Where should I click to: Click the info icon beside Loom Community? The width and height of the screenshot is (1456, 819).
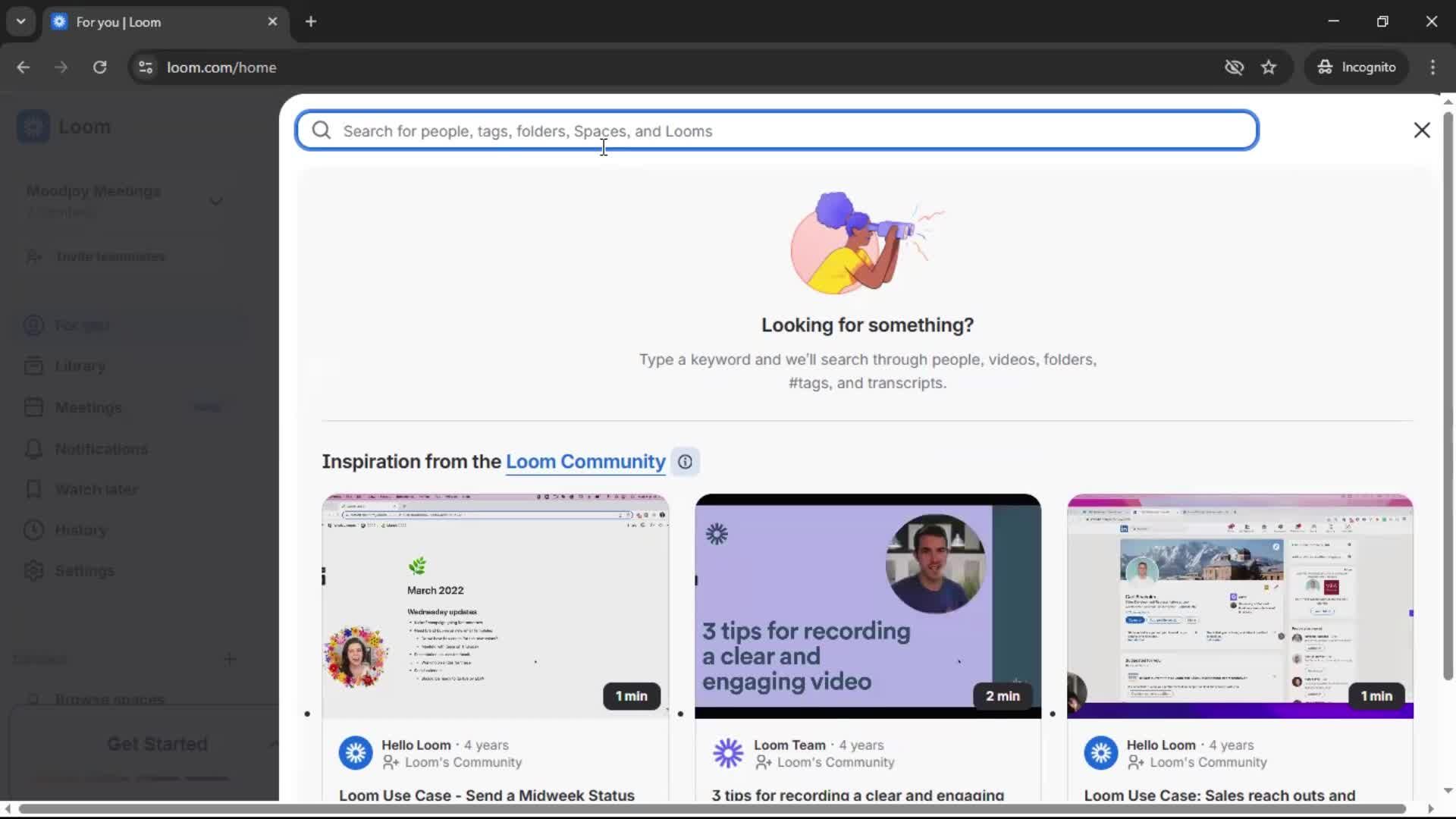(x=685, y=462)
